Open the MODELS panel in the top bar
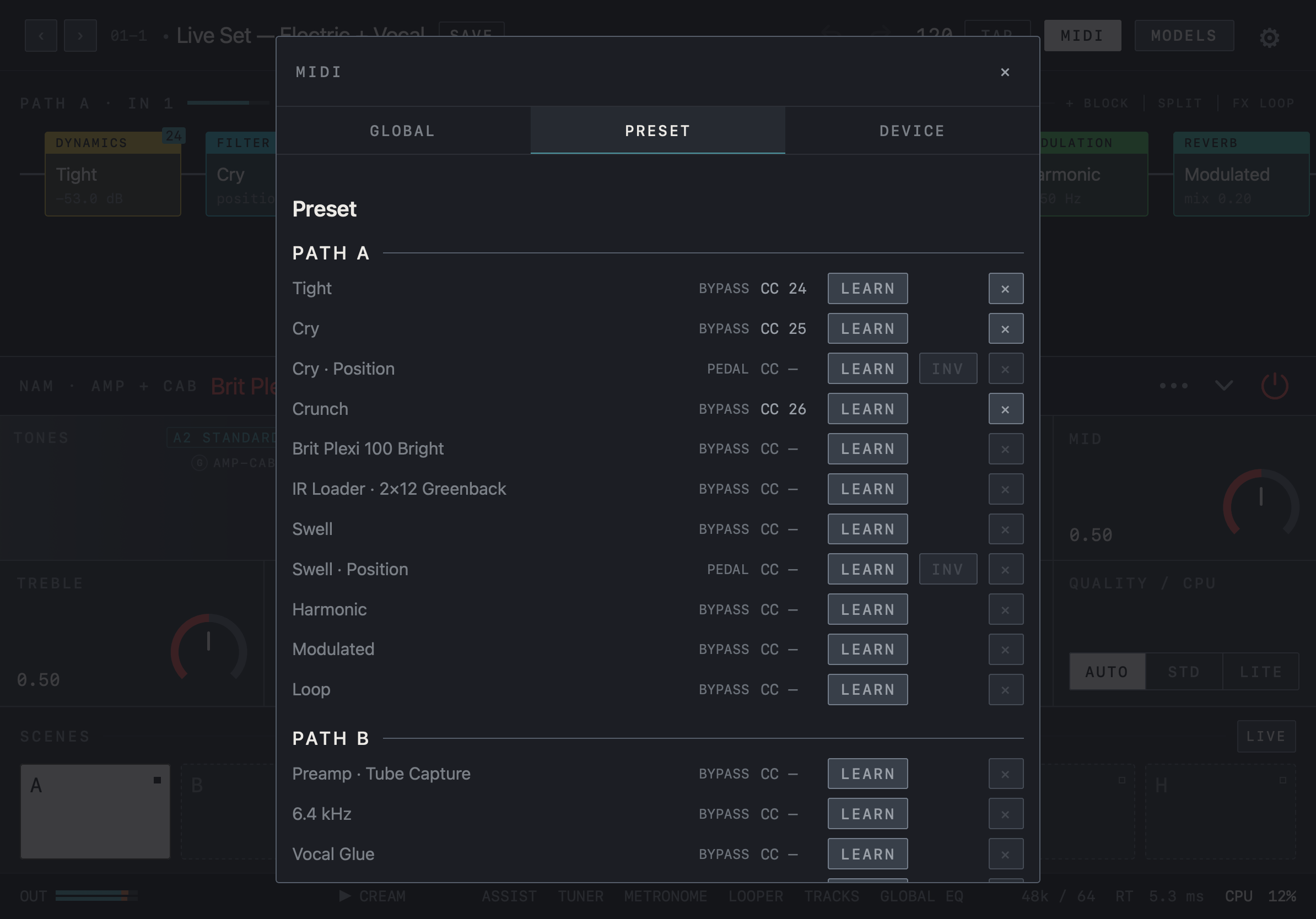The width and height of the screenshot is (1316, 919). [x=1184, y=35]
